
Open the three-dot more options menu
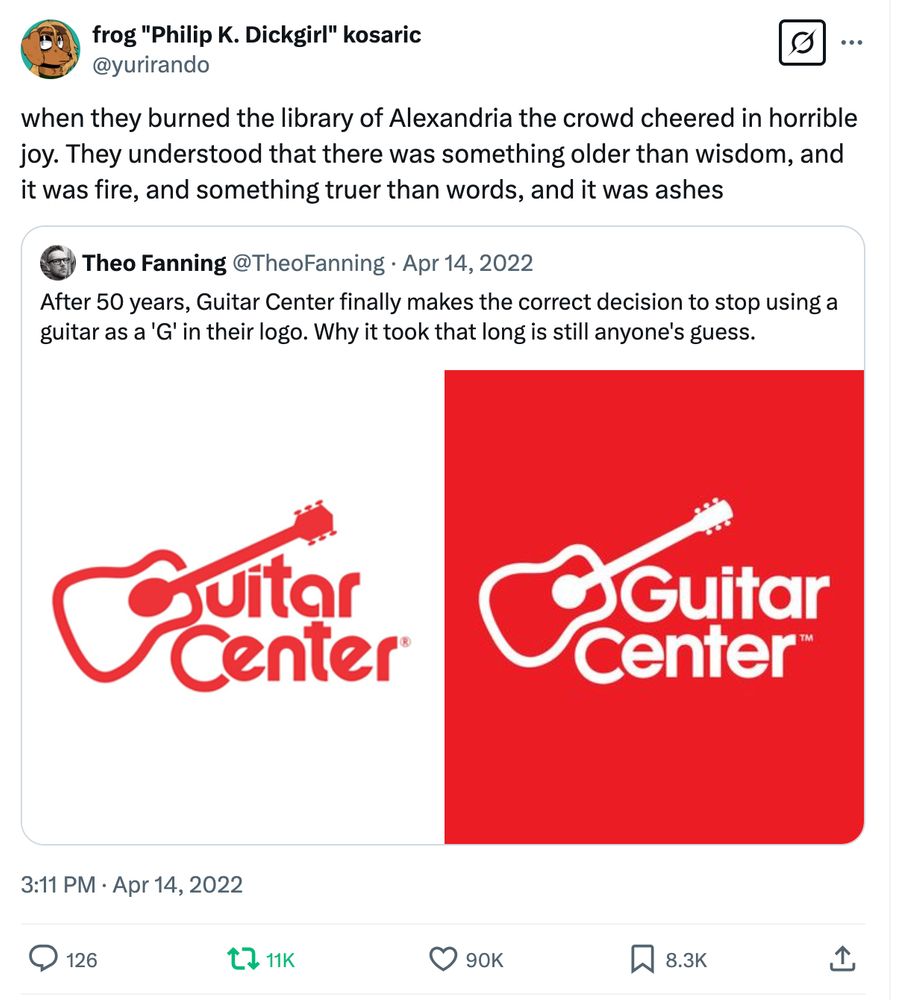click(852, 43)
